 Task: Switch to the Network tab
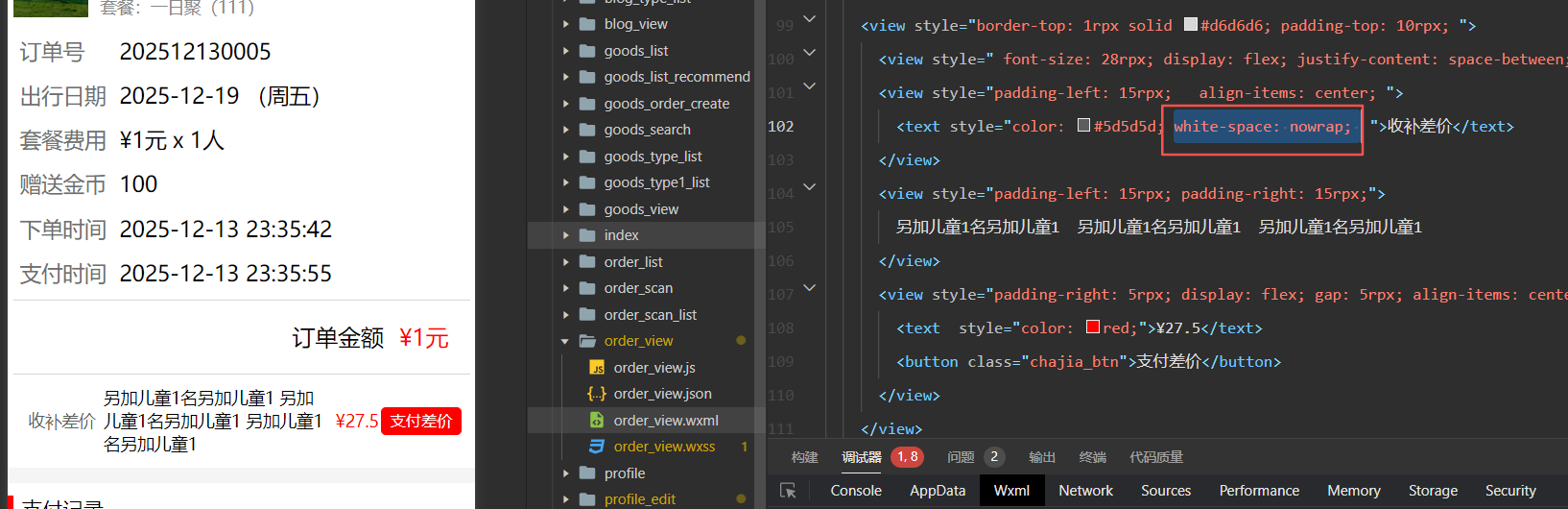(x=1085, y=491)
